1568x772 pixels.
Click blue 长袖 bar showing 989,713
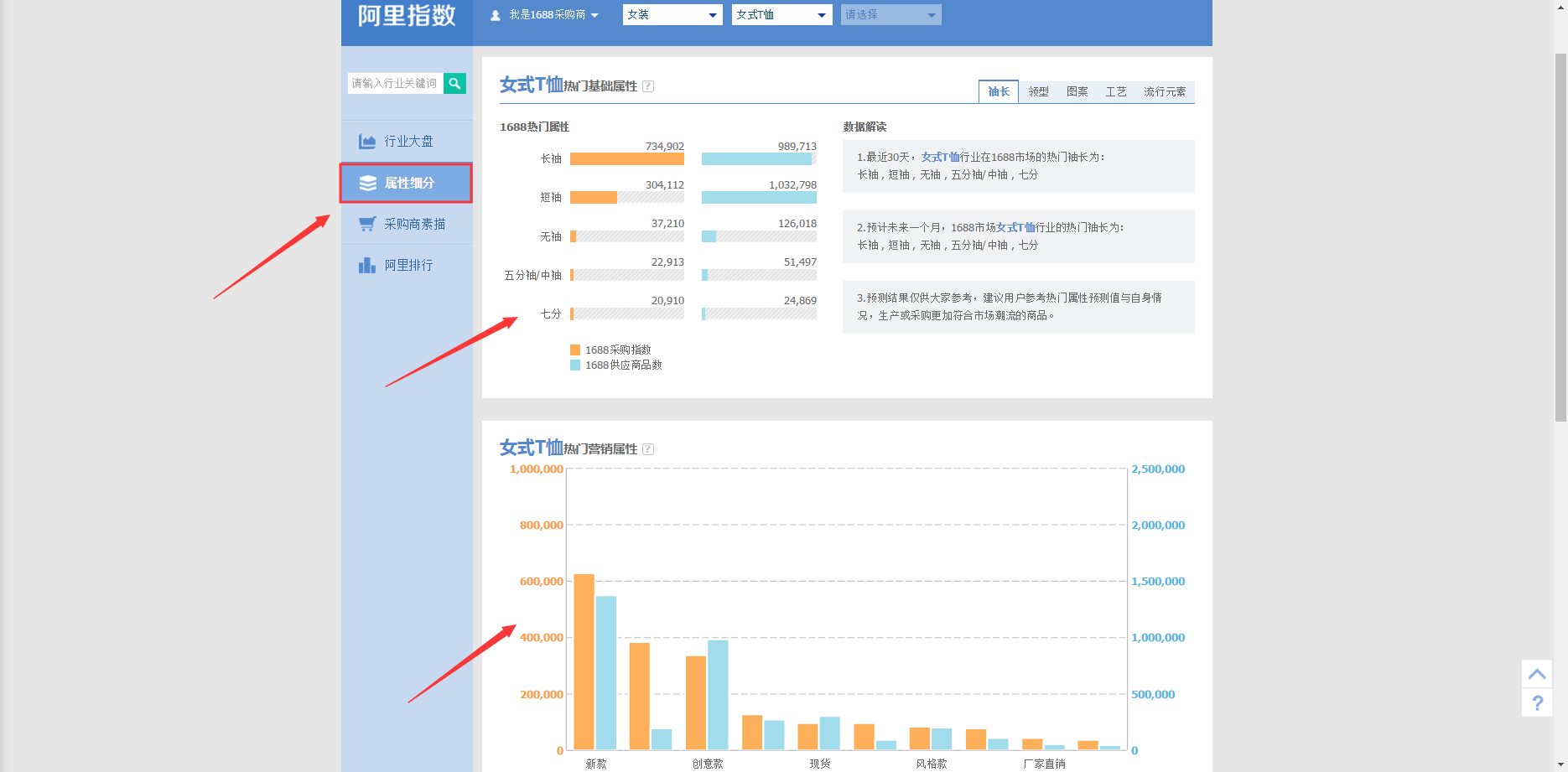coord(756,158)
